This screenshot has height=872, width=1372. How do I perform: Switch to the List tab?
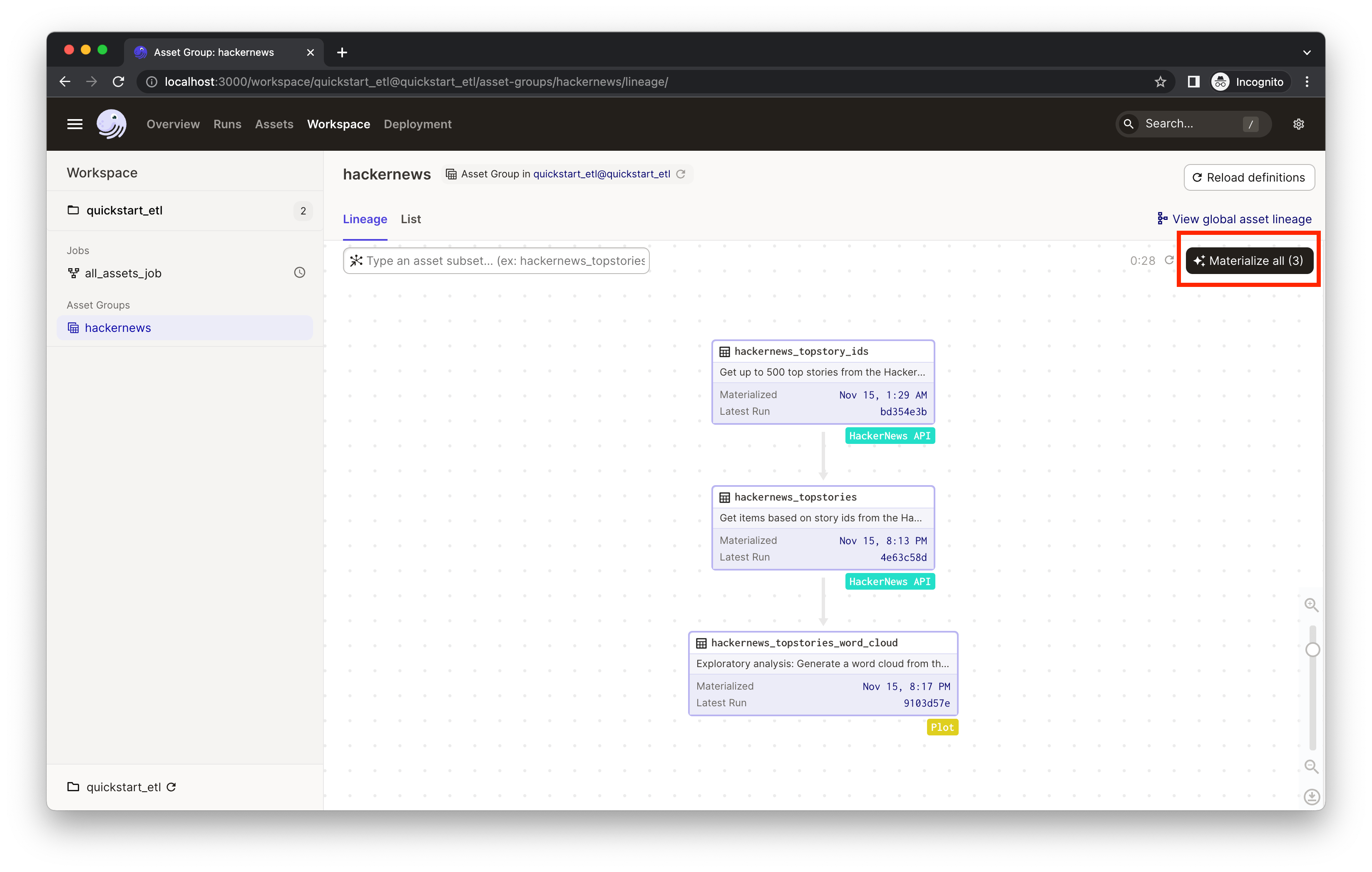pyautogui.click(x=410, y=219)
